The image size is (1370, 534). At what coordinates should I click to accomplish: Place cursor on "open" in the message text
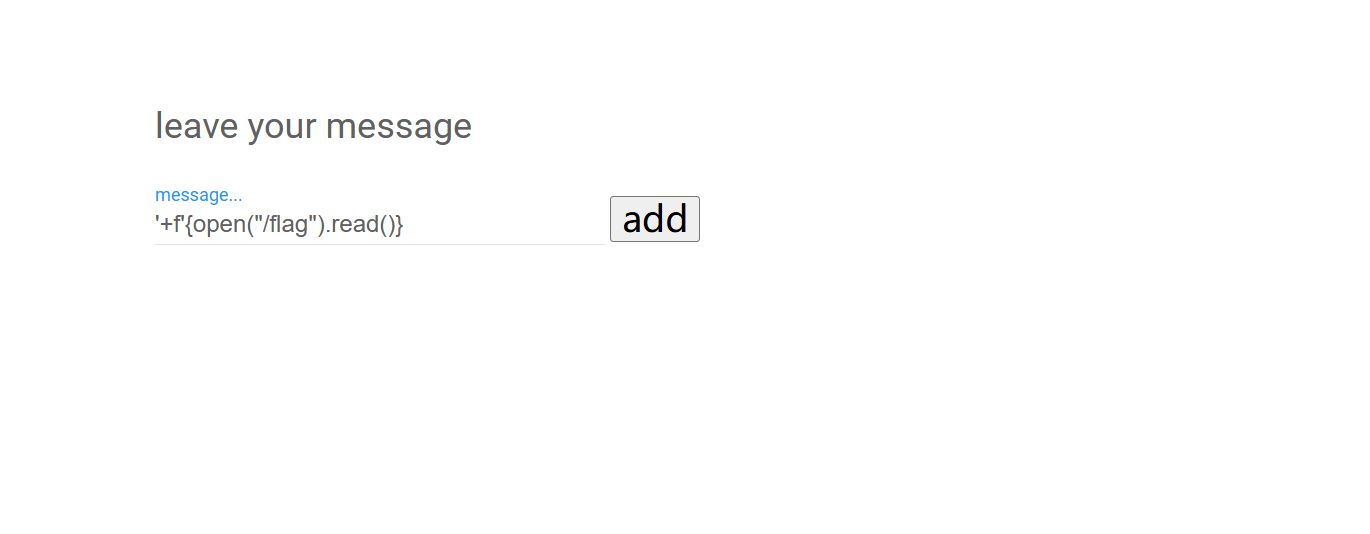pos(220,225)
